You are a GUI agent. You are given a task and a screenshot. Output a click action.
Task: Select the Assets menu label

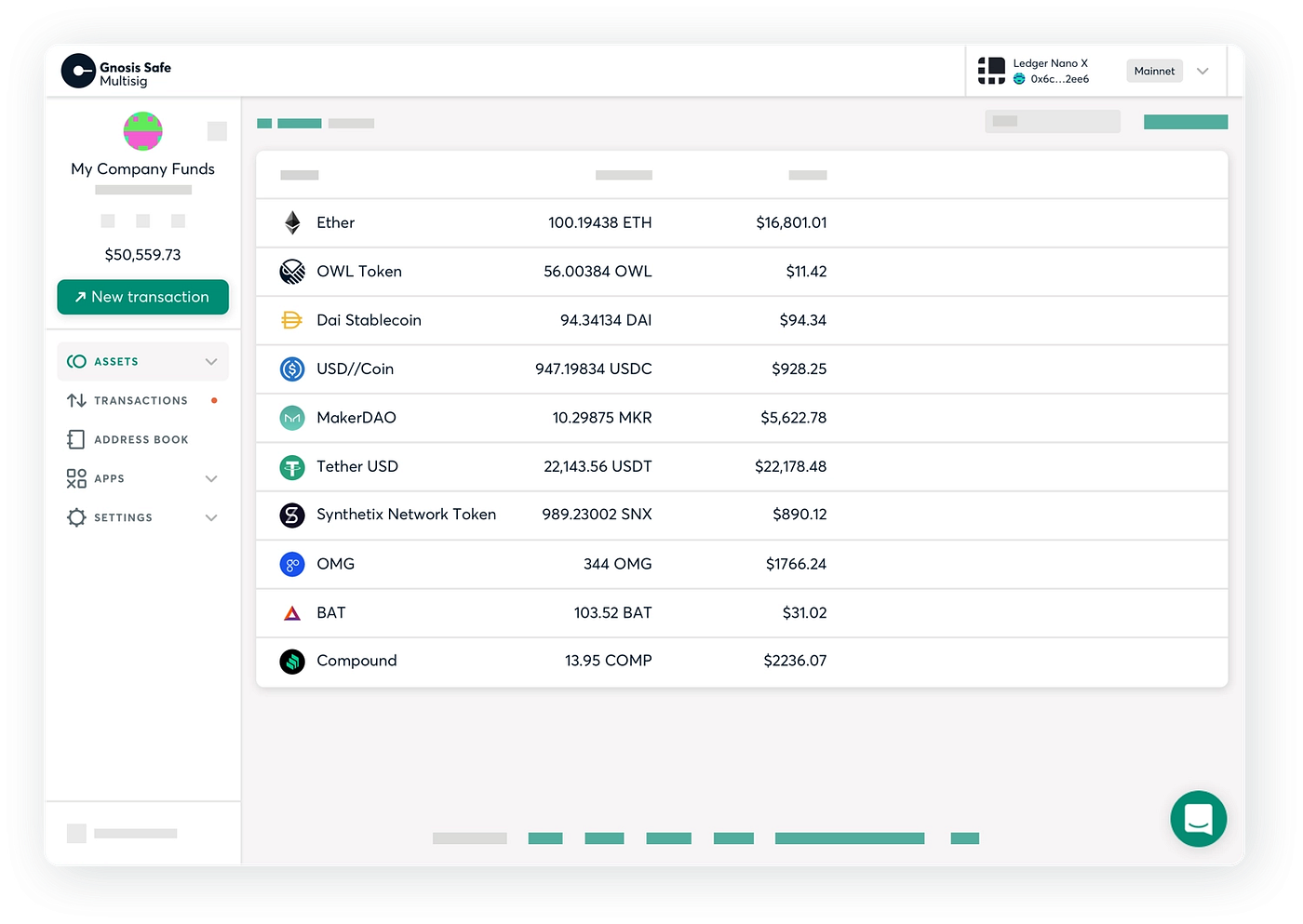click(116, 361)
